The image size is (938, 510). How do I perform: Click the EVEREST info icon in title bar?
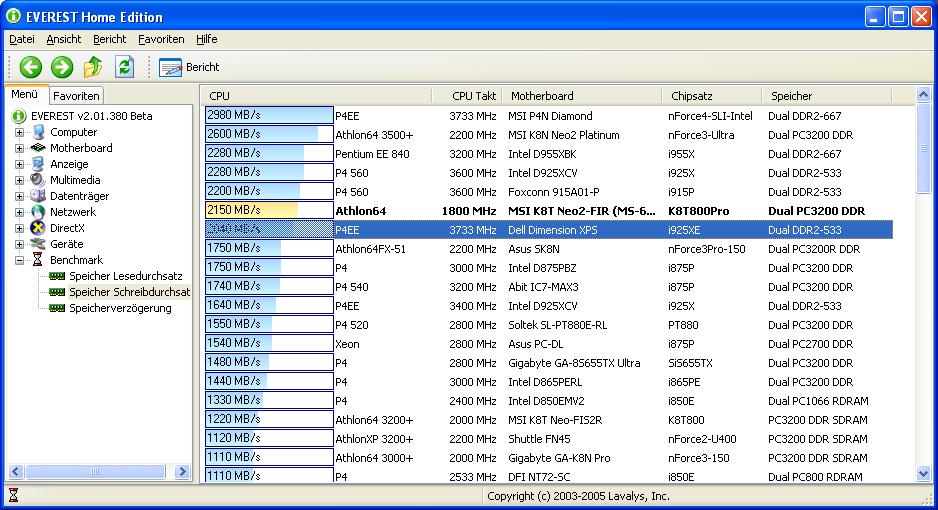coord(14,16)
